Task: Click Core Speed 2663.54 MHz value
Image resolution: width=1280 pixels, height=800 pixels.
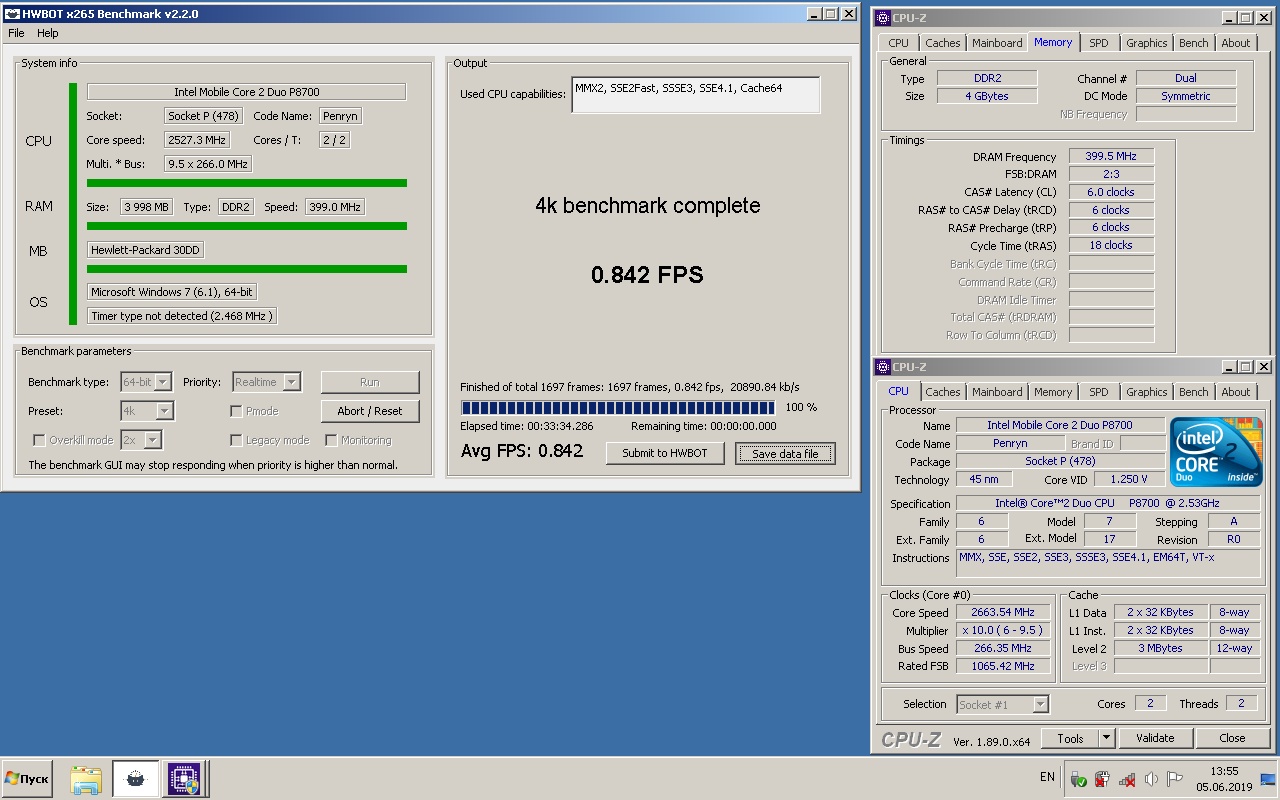Action: 1003,613
